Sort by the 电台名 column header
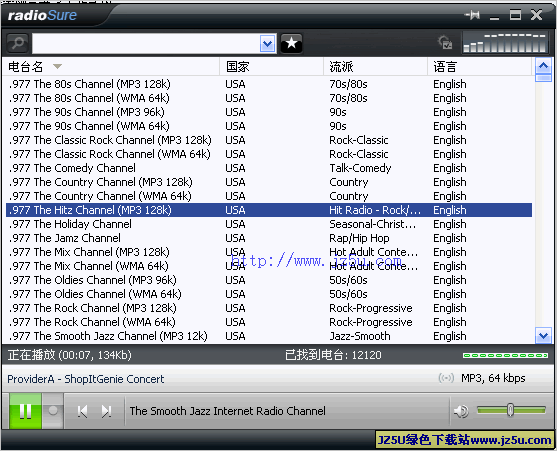 pos(110,66)
